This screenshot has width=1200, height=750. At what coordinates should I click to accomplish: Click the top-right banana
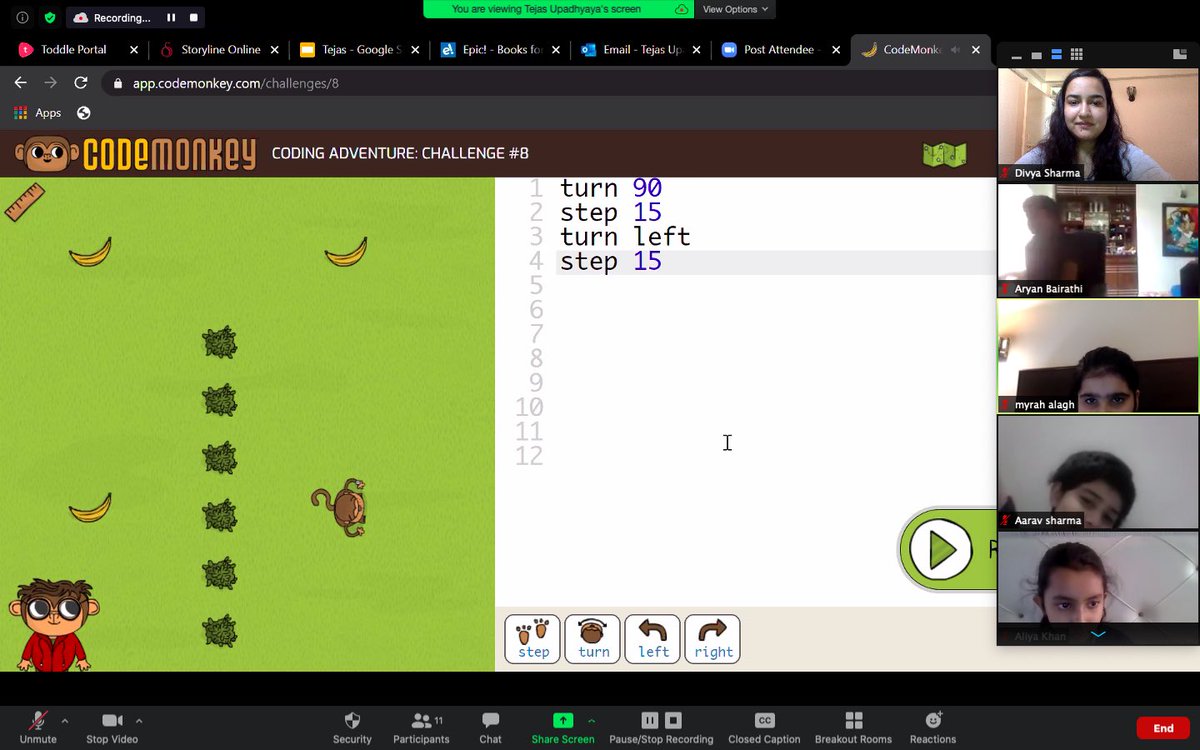346,252
